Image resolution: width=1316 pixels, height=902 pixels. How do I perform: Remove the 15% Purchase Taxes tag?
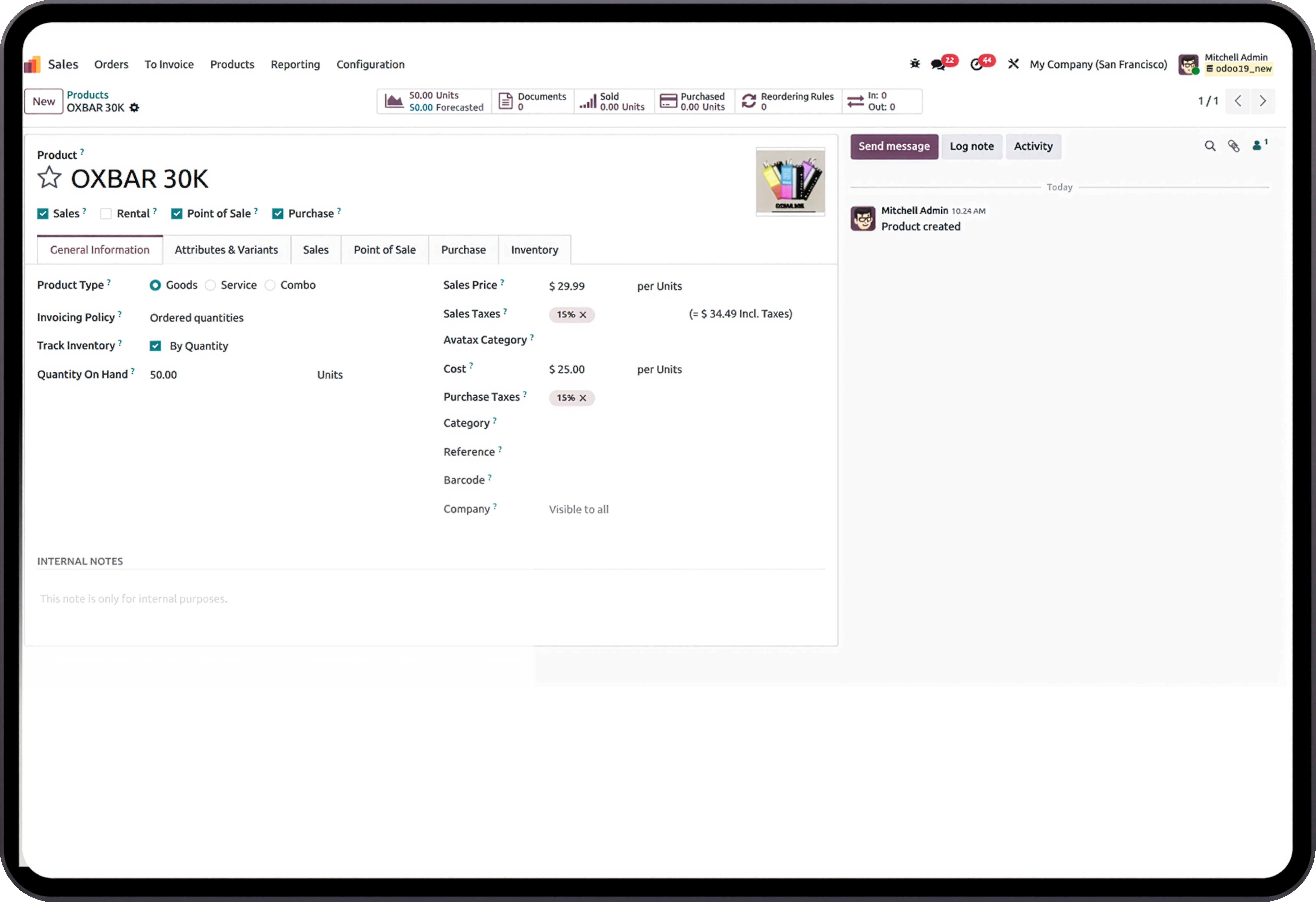tap(583, 398)
